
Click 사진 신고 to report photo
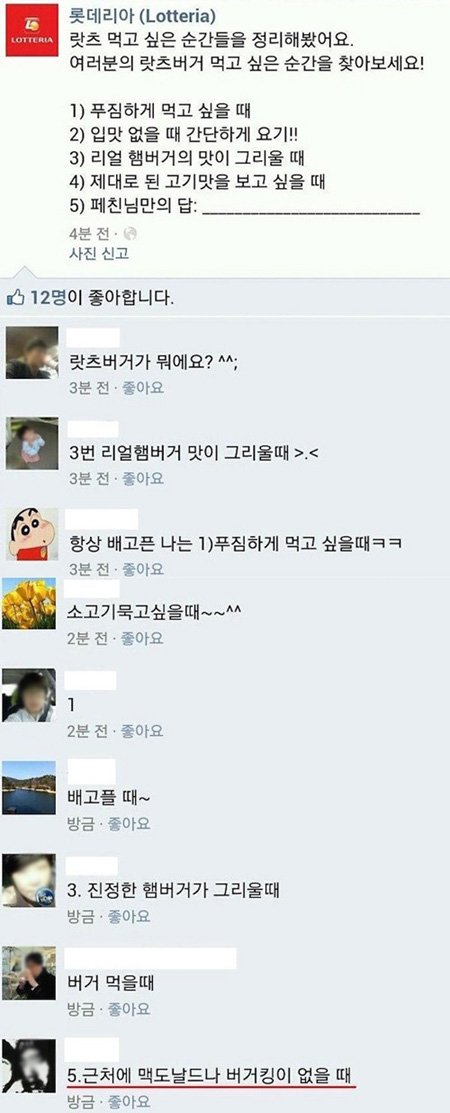tap(98, 253)
